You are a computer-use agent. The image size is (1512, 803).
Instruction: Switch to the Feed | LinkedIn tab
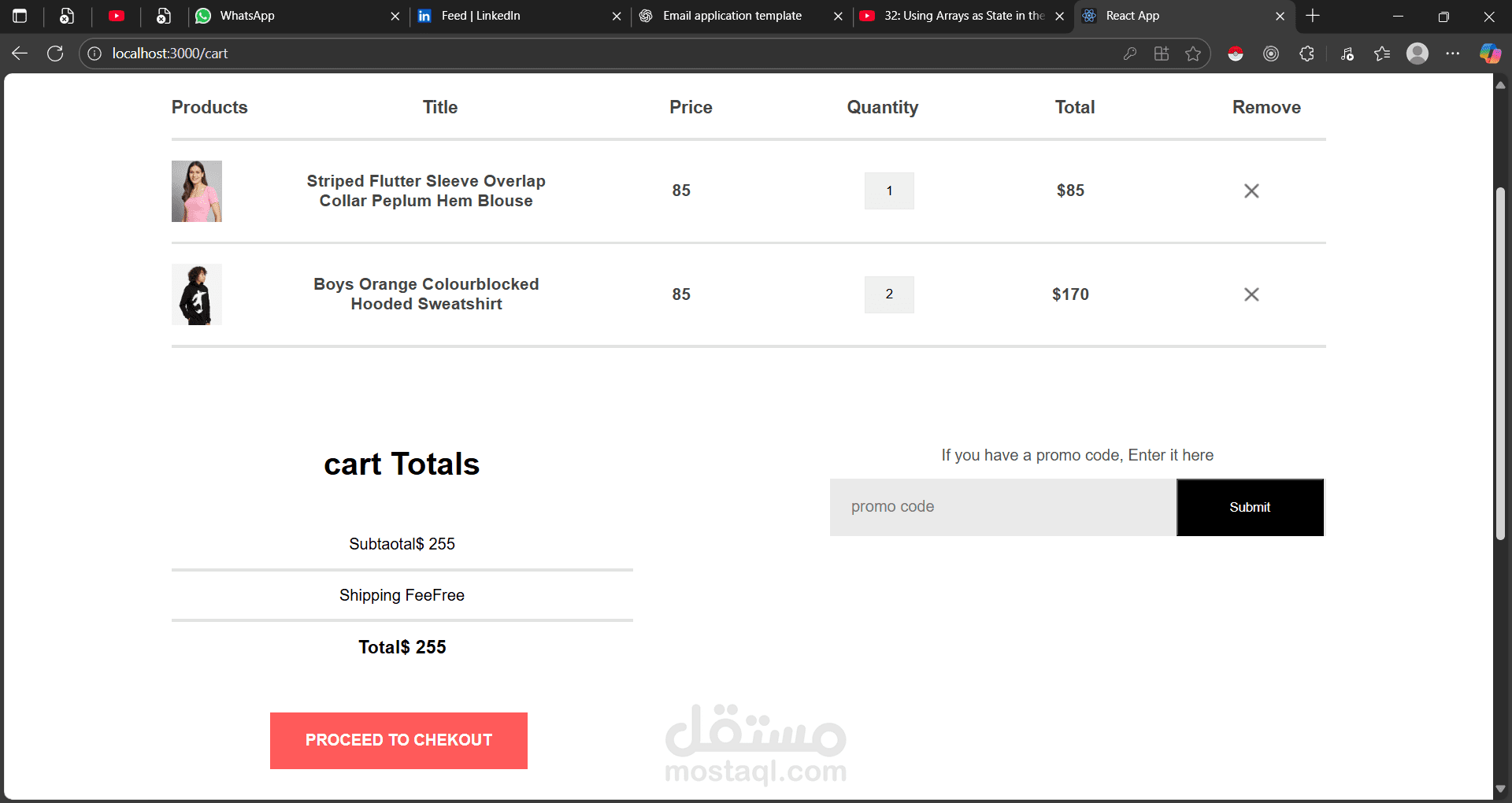520,16
